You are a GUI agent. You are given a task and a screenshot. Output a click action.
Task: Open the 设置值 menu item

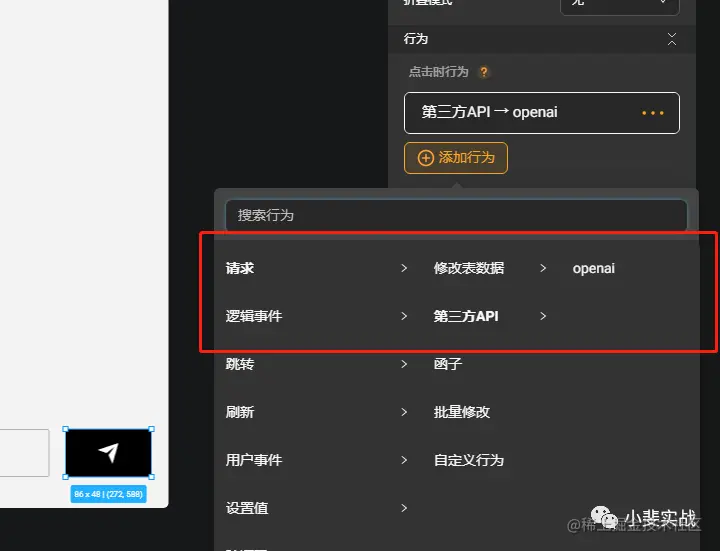[x=247, y=508]
